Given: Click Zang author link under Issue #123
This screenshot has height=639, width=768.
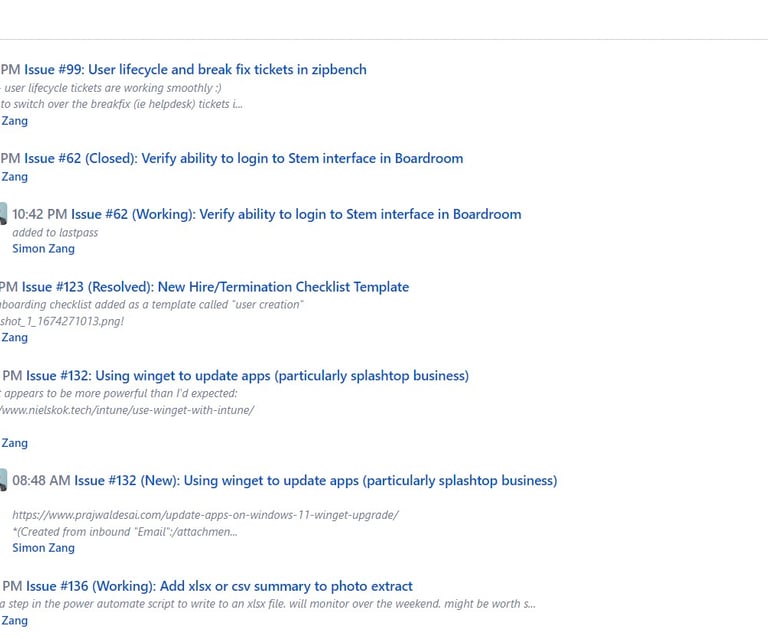Looking at the screenshot, I should [14, 337].
